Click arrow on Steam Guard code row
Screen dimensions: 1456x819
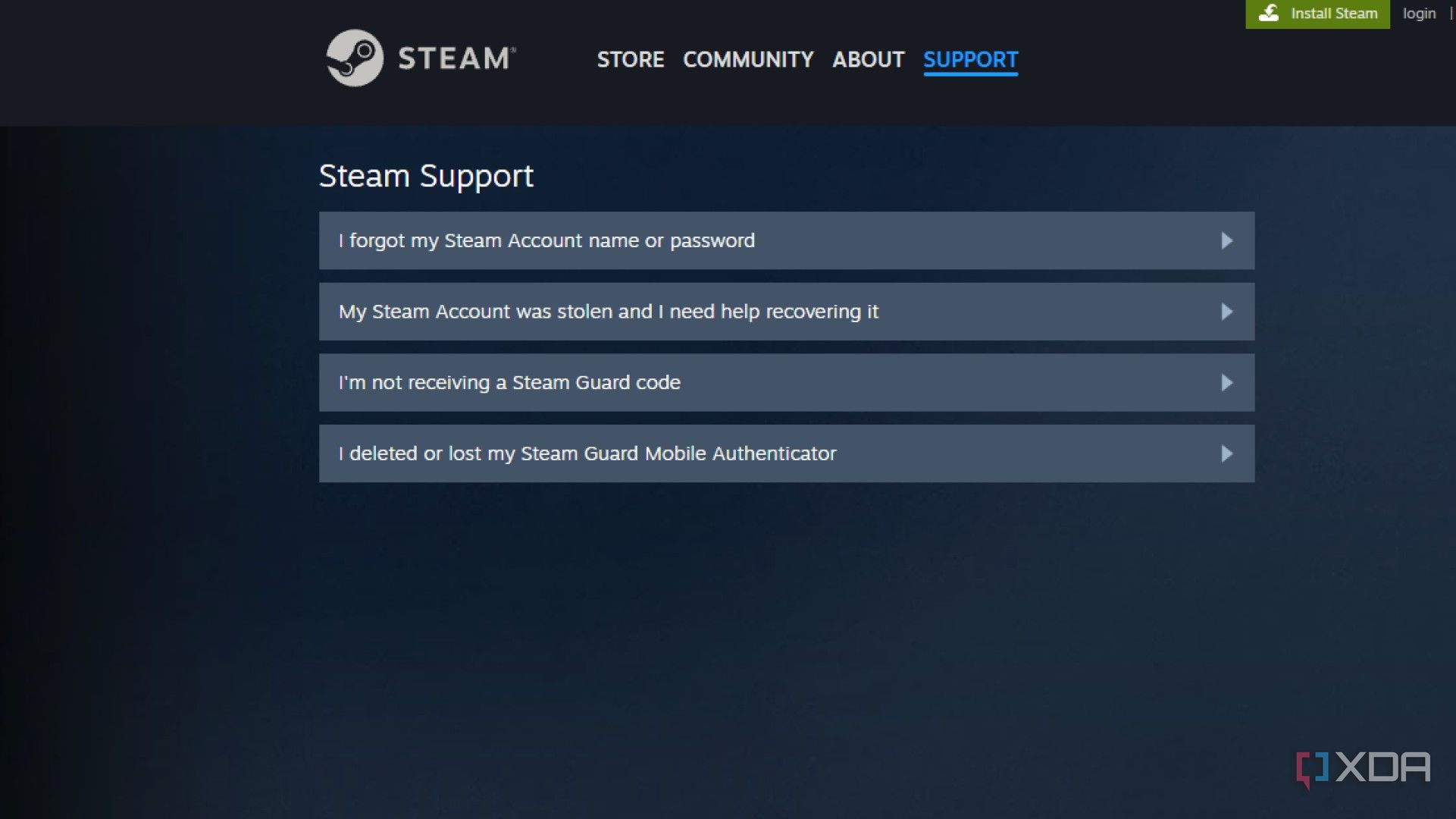coord(1226,383)
